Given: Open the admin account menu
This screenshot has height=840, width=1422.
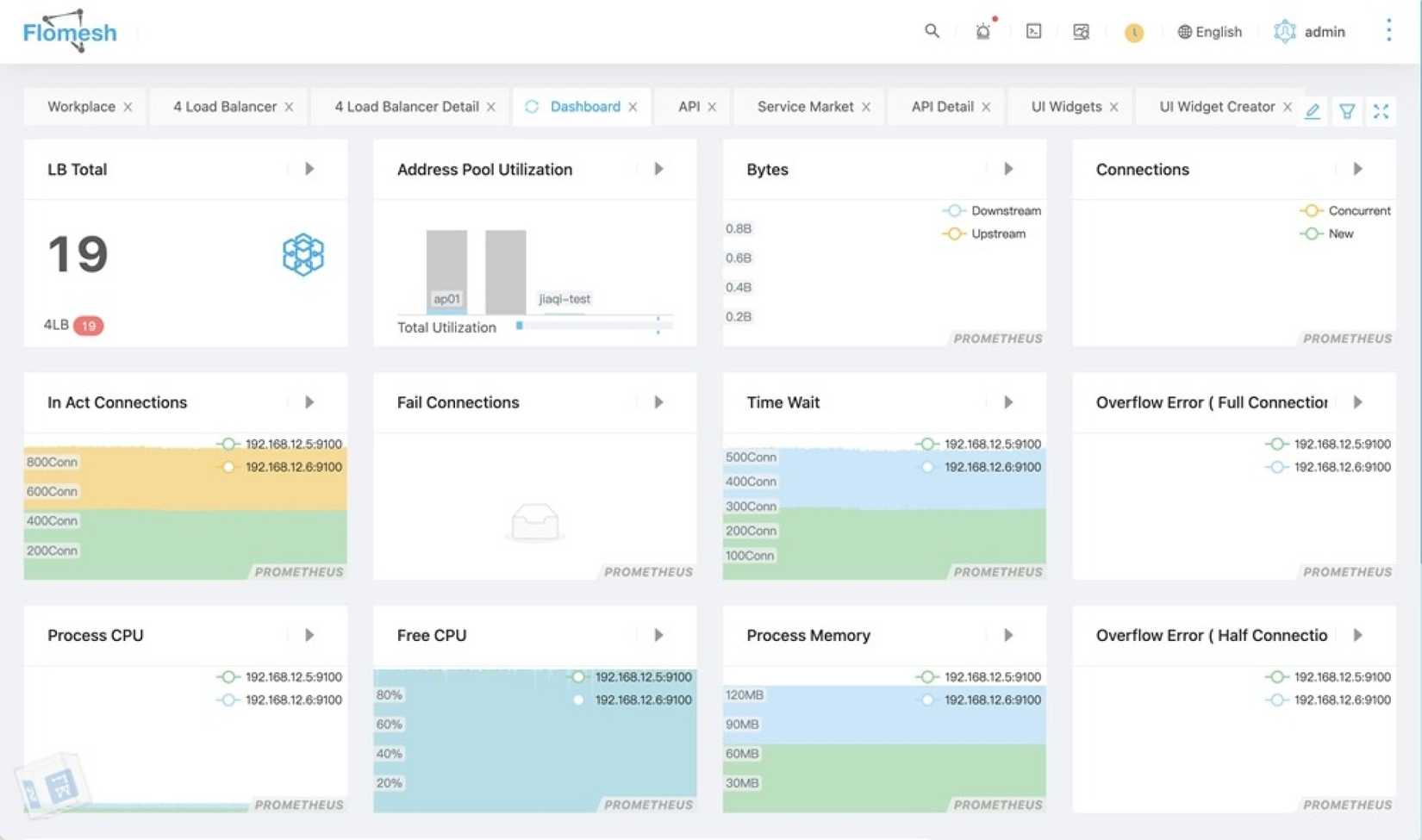Looking at the screenshot, I should [x=1309, y=31].
